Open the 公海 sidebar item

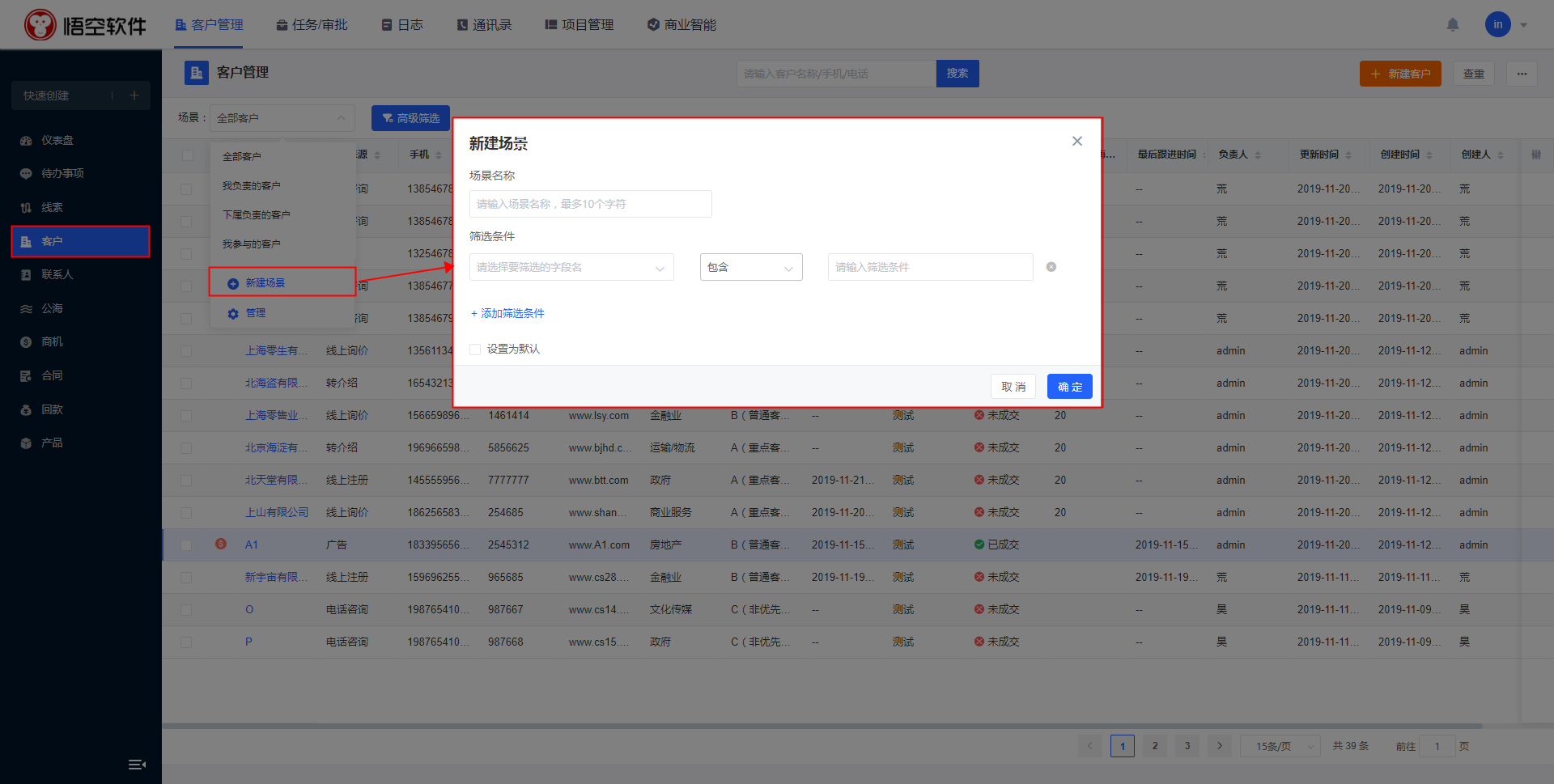tap(52, 308)
